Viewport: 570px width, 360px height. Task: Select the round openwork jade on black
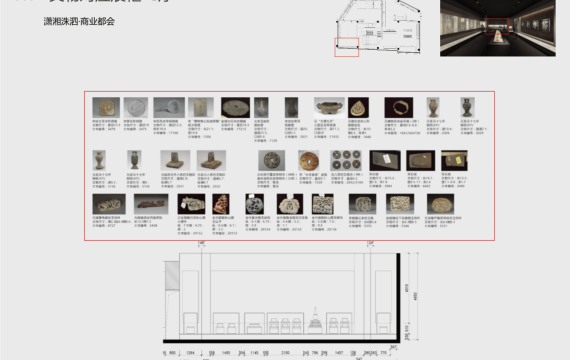tap(254, 204)
